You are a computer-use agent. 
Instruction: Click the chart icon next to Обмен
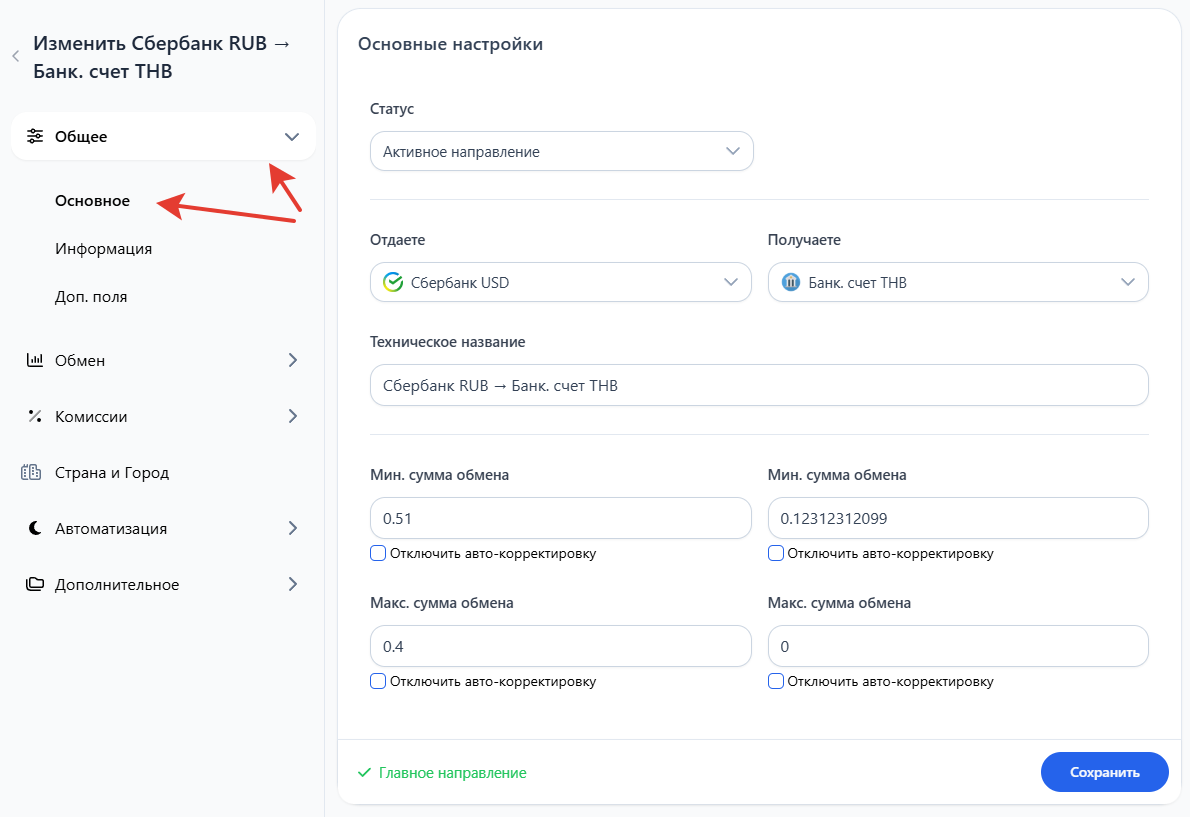(x=35, y=360)
